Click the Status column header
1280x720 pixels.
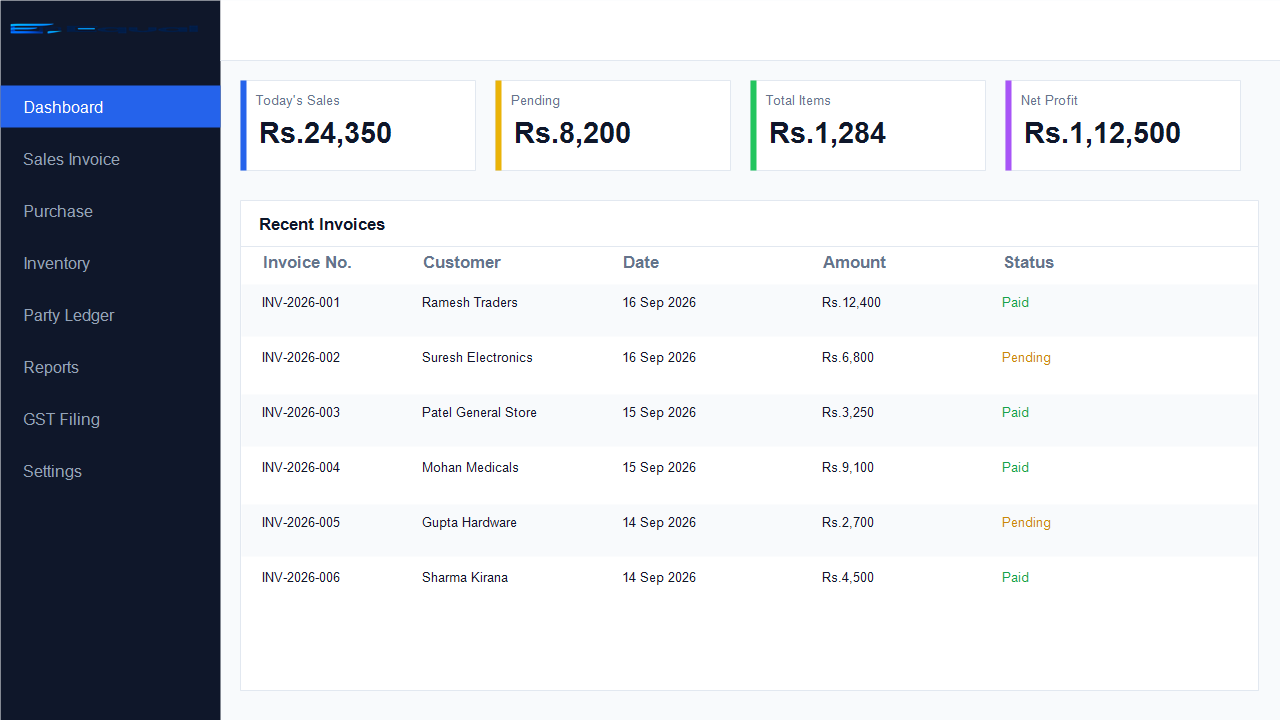coord(1029,262)
